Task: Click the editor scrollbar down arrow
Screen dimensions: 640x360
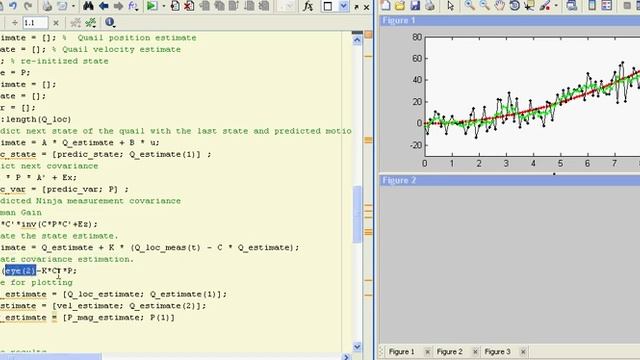Action: 357,347
